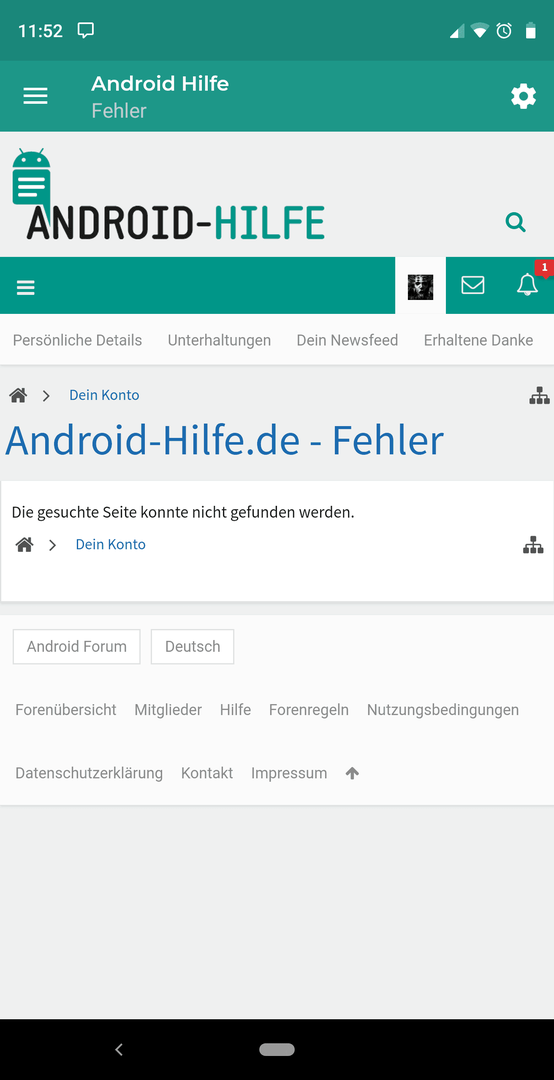Select the Unterhaltungen tab
Screen dimensions: 554x1080
(219, 340)
